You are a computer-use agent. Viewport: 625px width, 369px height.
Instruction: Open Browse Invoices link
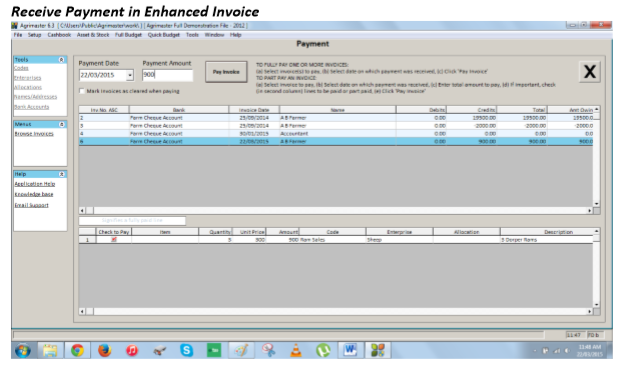34,134
